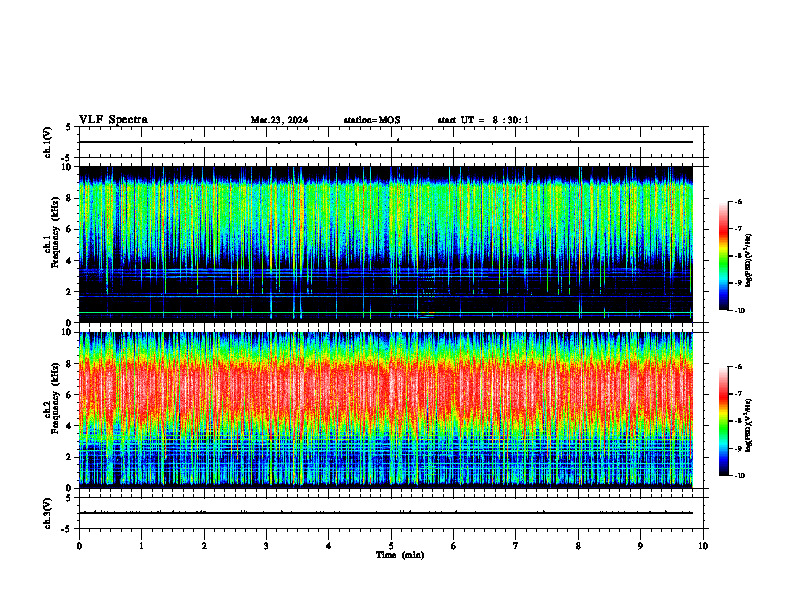Click the "5" tick of ch.1(V) axis

(x=69, y=127)
